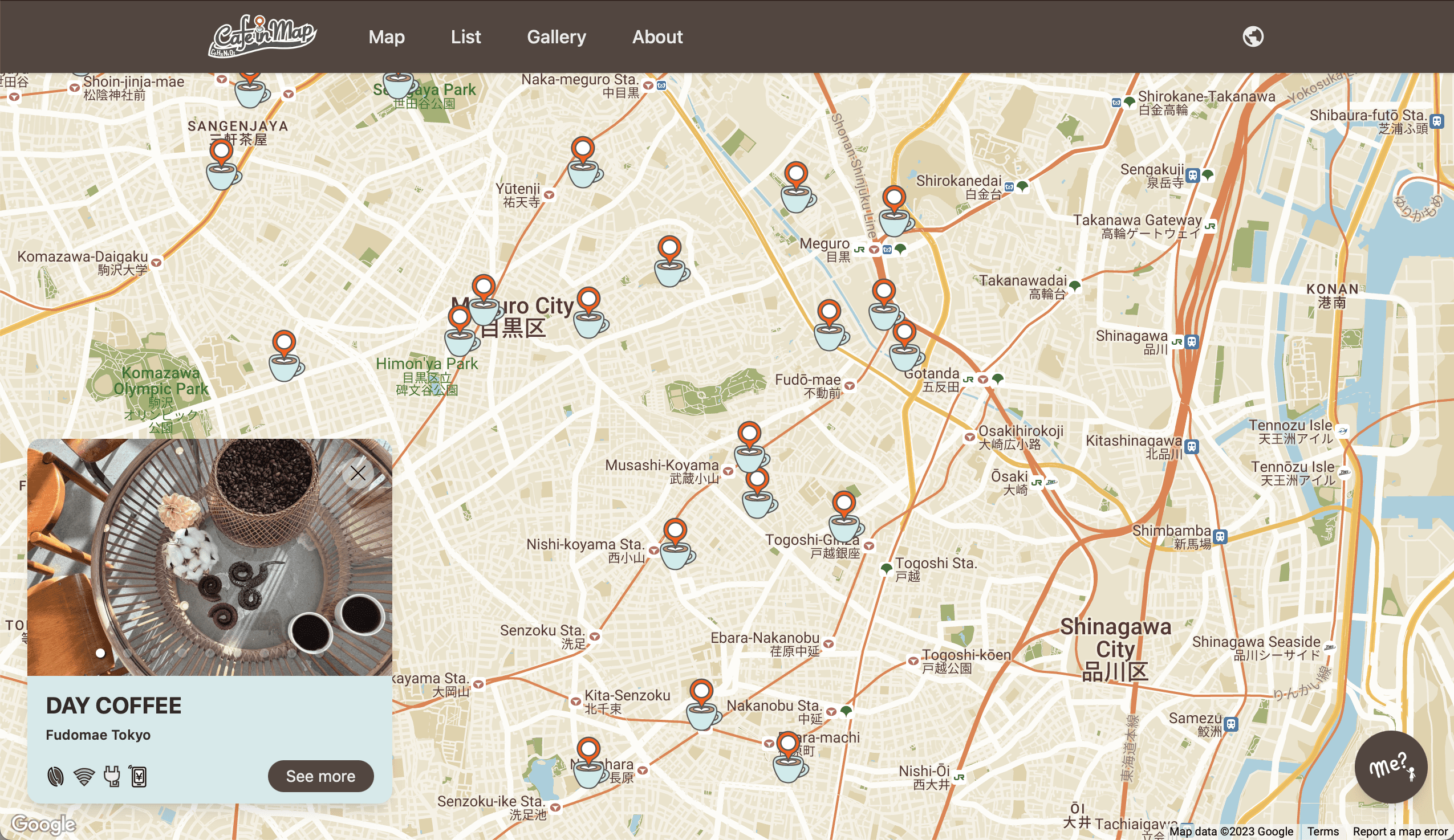Screen dimensions: 1454x840
Task: Close the DAY COFFEE info card
Action: [x=358, y=473]
